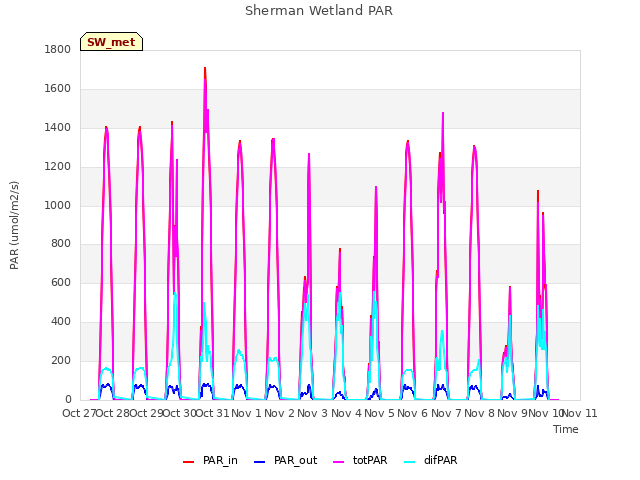Toggle the PAR_in legend entry

[210, 460]
